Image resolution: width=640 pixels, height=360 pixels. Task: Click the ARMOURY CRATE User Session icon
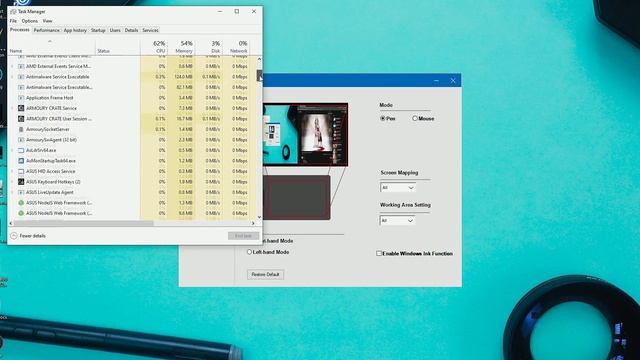pos(21,119)
